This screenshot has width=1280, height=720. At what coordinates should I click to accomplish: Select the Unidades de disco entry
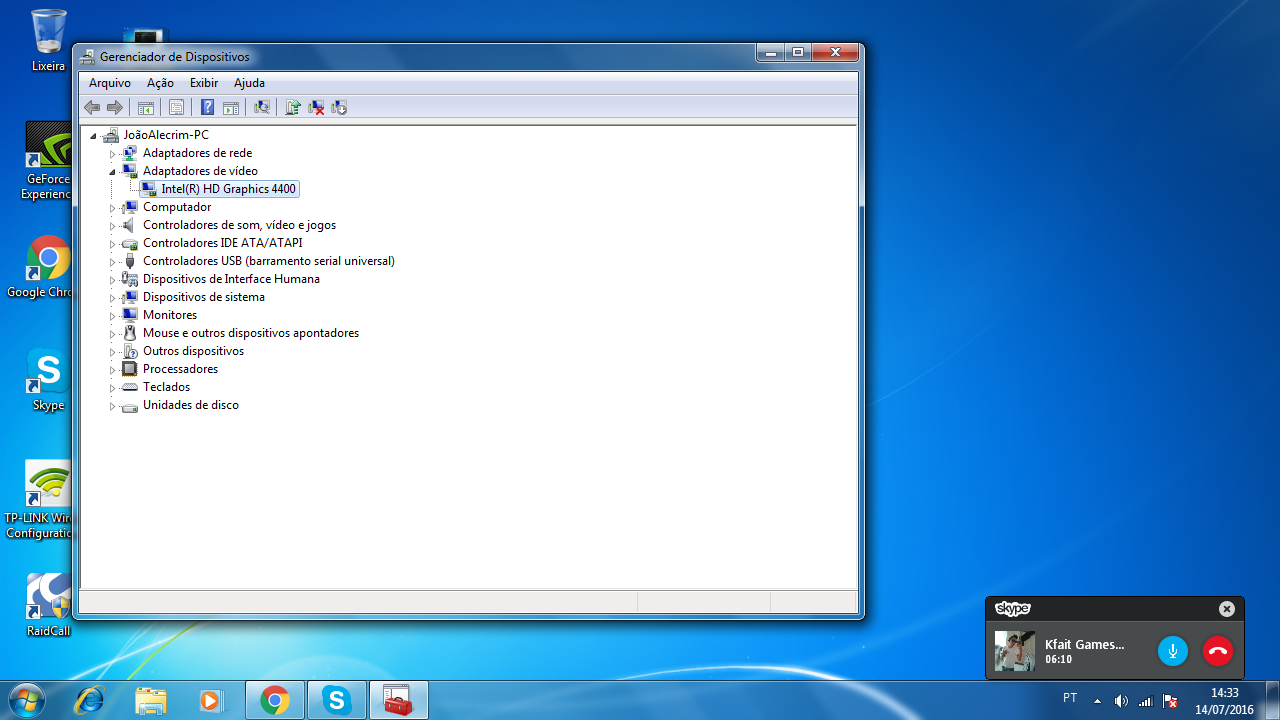[191, 405]
